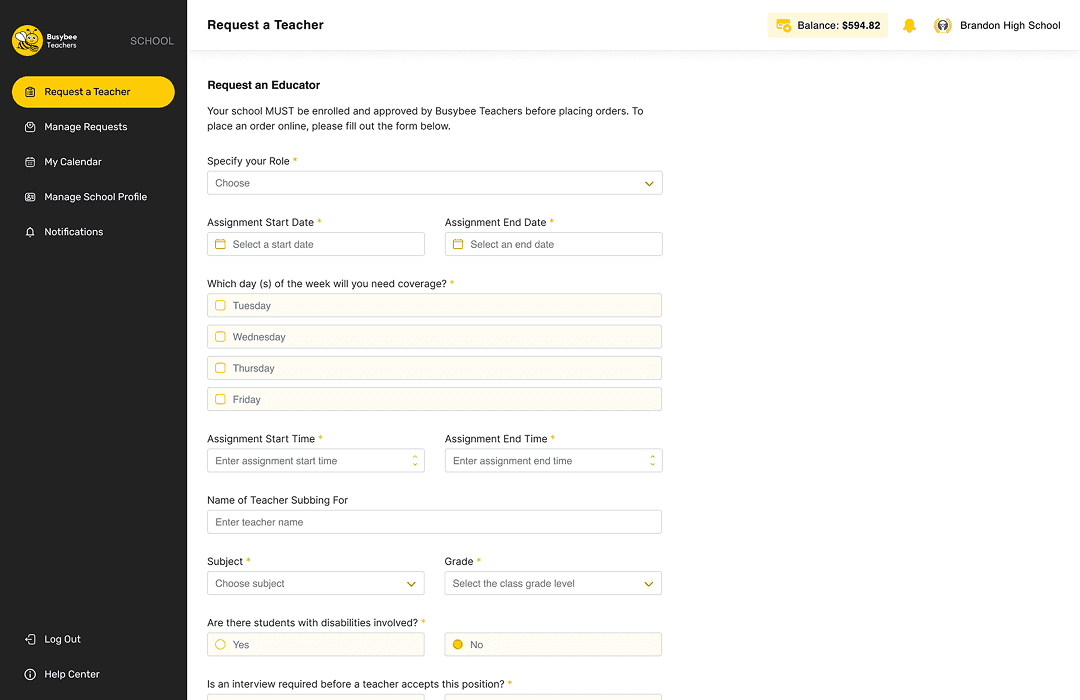Click the Balance $594.82 button
Image resolution: width=1080 pixels, height=700 pixels.
(x=827, y=24)
